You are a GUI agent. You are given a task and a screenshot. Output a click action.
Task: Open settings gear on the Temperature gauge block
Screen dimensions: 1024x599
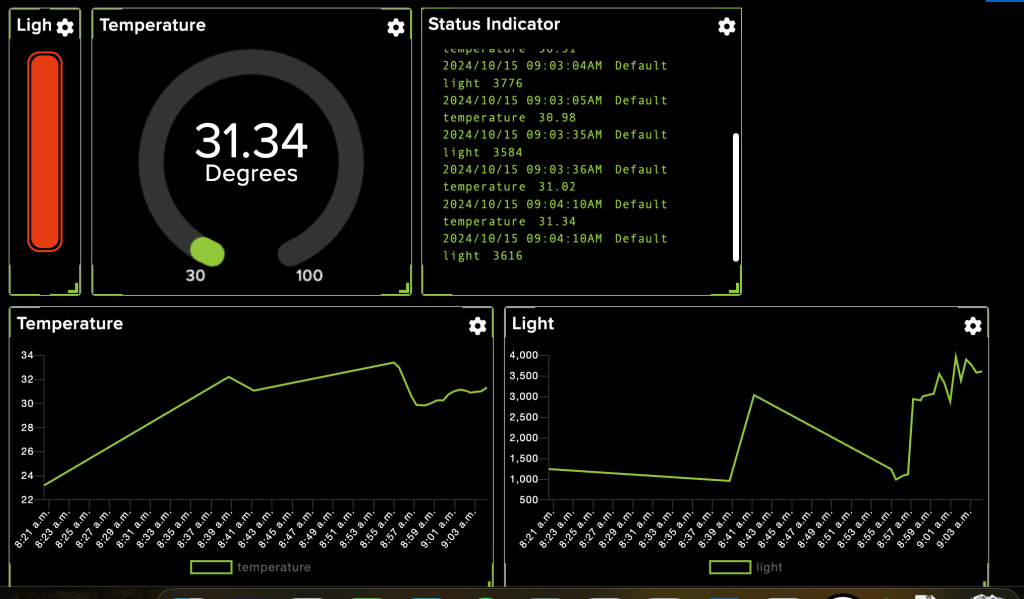point(395,27)
